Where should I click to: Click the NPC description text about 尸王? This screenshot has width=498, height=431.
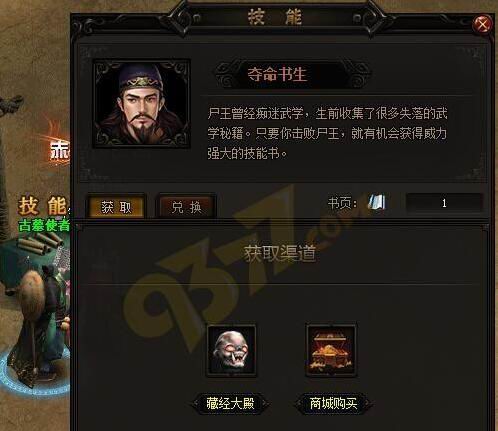tap(327, 134)
